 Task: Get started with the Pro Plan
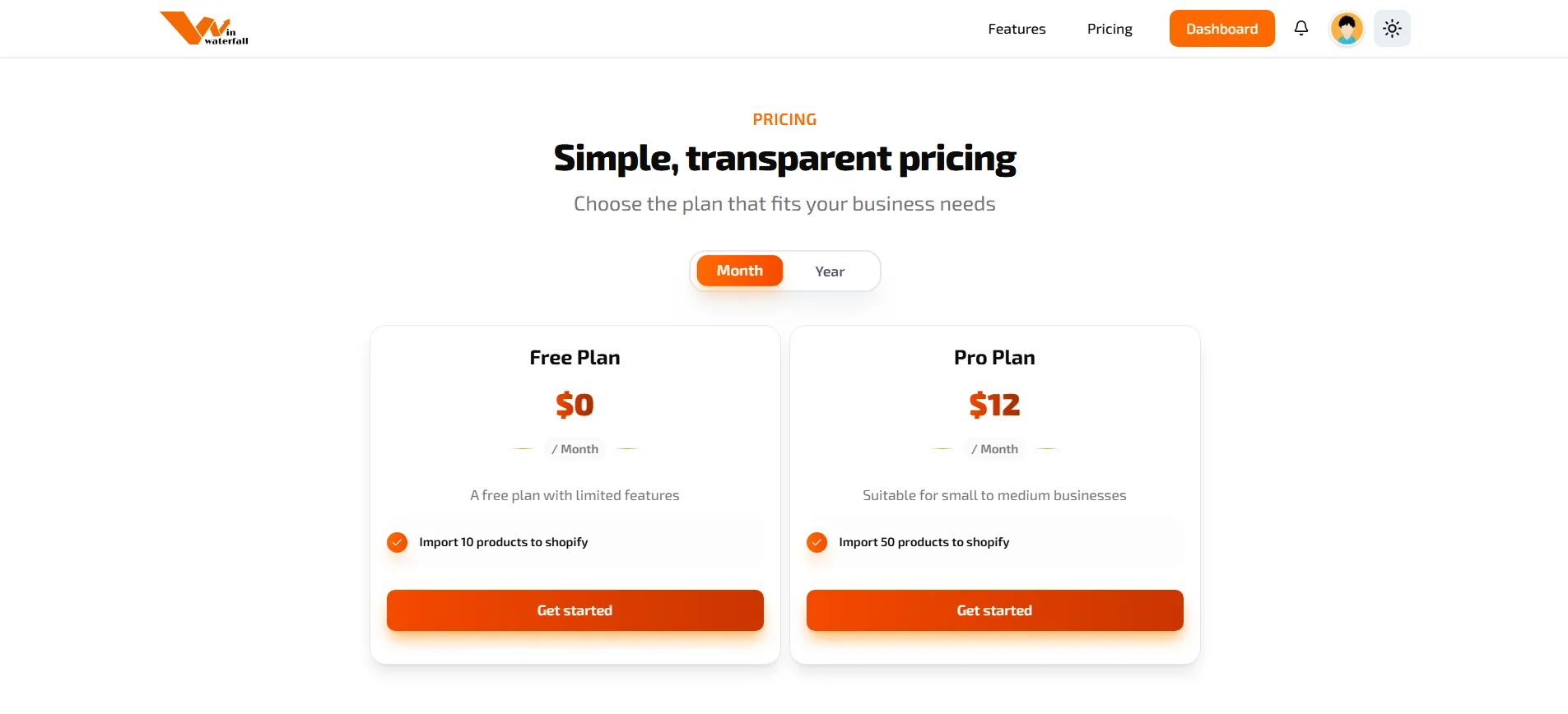(x=993, y=610)
